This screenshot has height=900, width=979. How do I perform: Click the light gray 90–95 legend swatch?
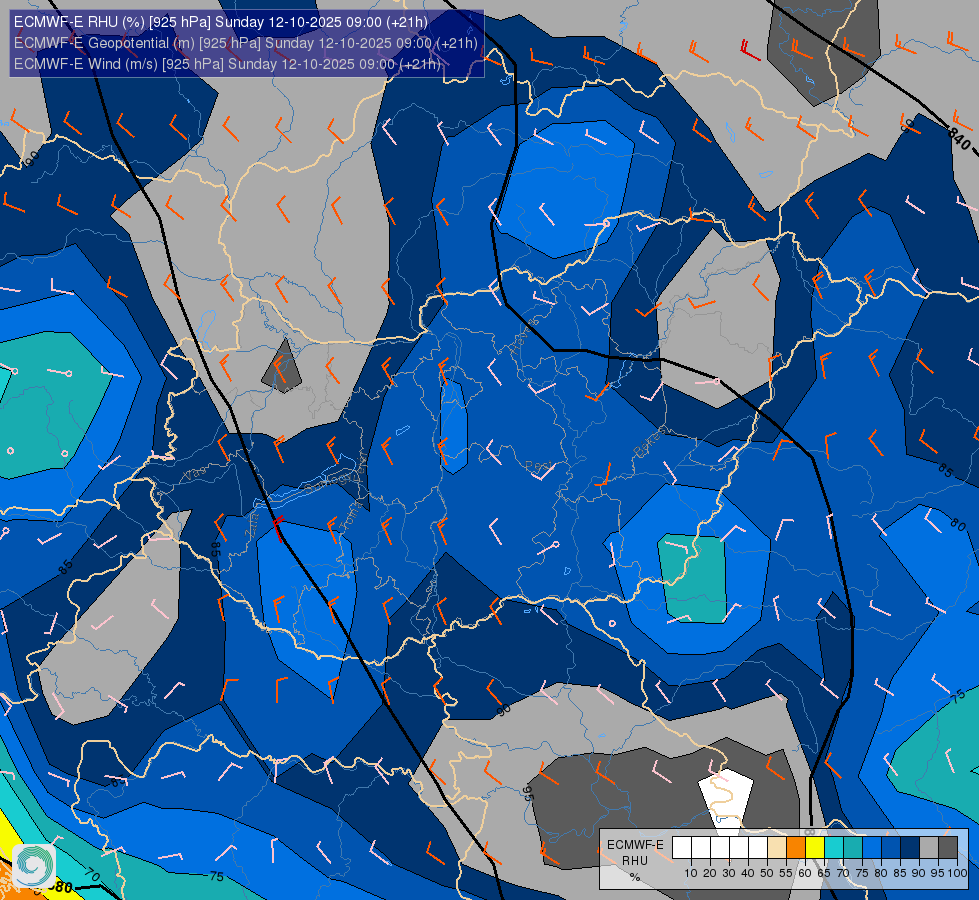pyautogui.click(x=929, y=848)
